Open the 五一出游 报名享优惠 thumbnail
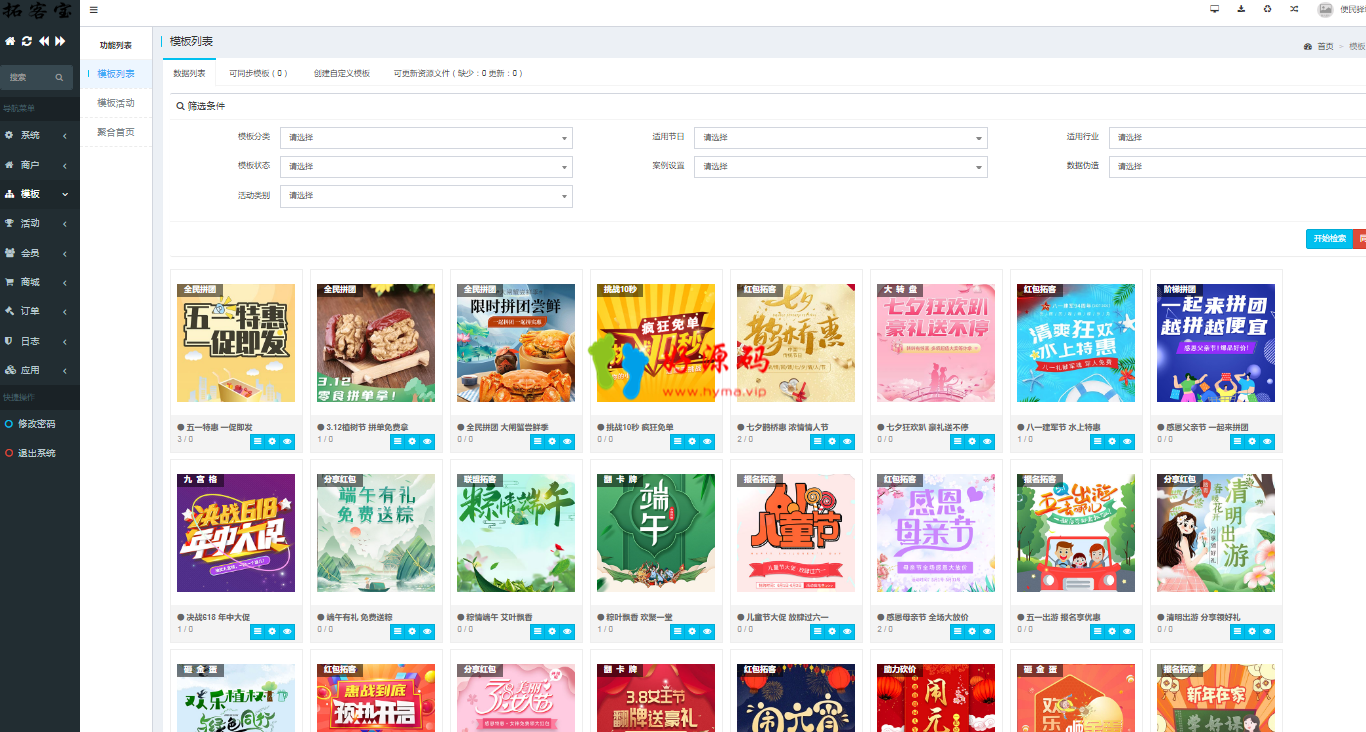 (x=1076, y=533)
